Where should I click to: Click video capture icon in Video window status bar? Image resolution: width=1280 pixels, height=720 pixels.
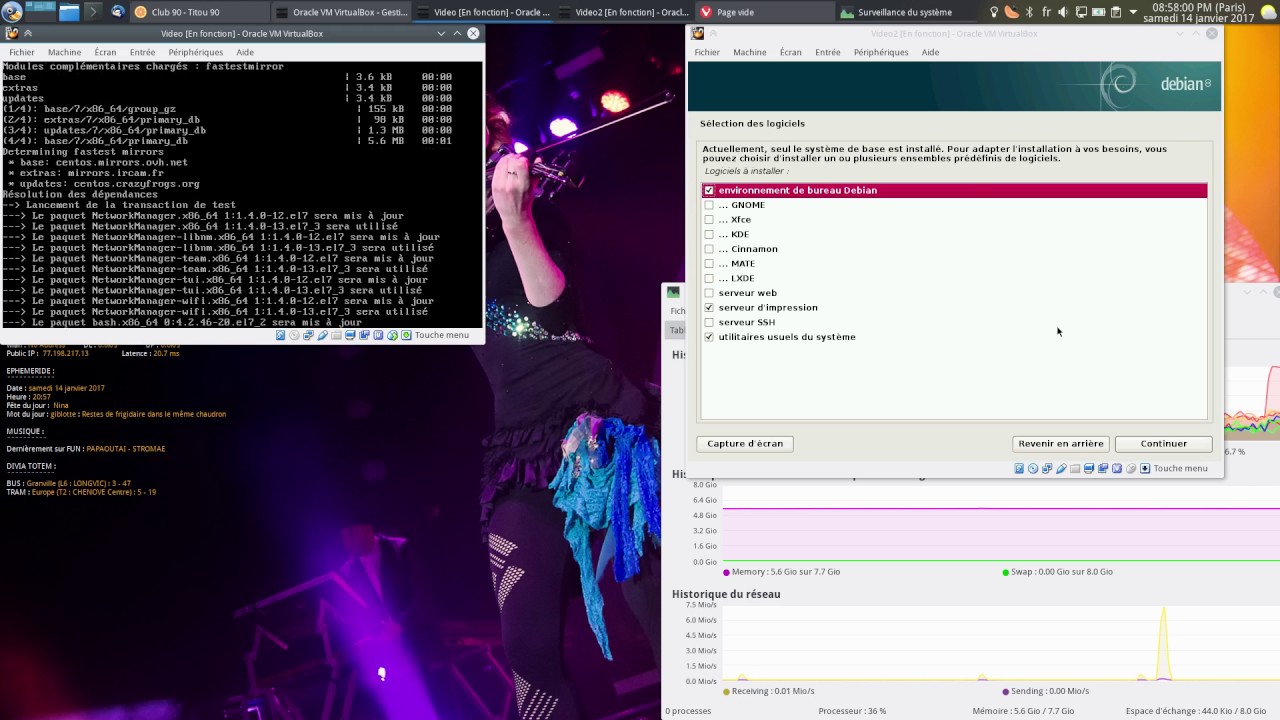[364, 335]
